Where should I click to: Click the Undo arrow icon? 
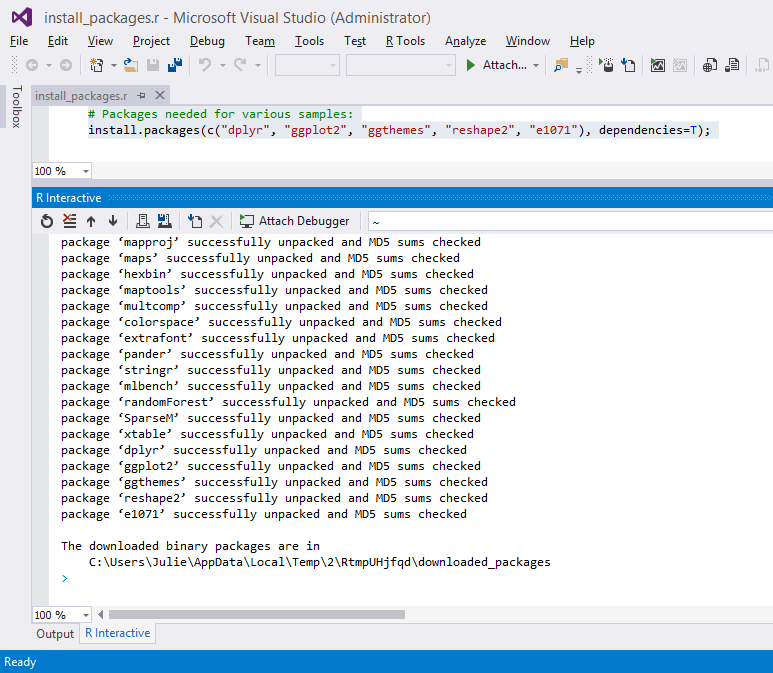coord(205,65)
